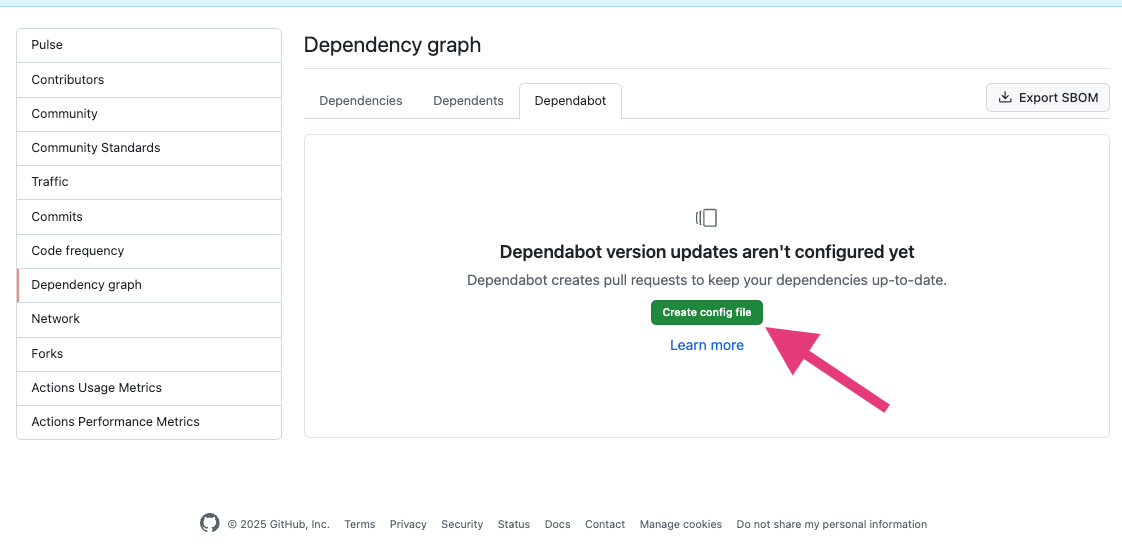This screenshot has width=1122, height=558.
Task: Open the Network graph page
Action: click(x=149, y=319)
